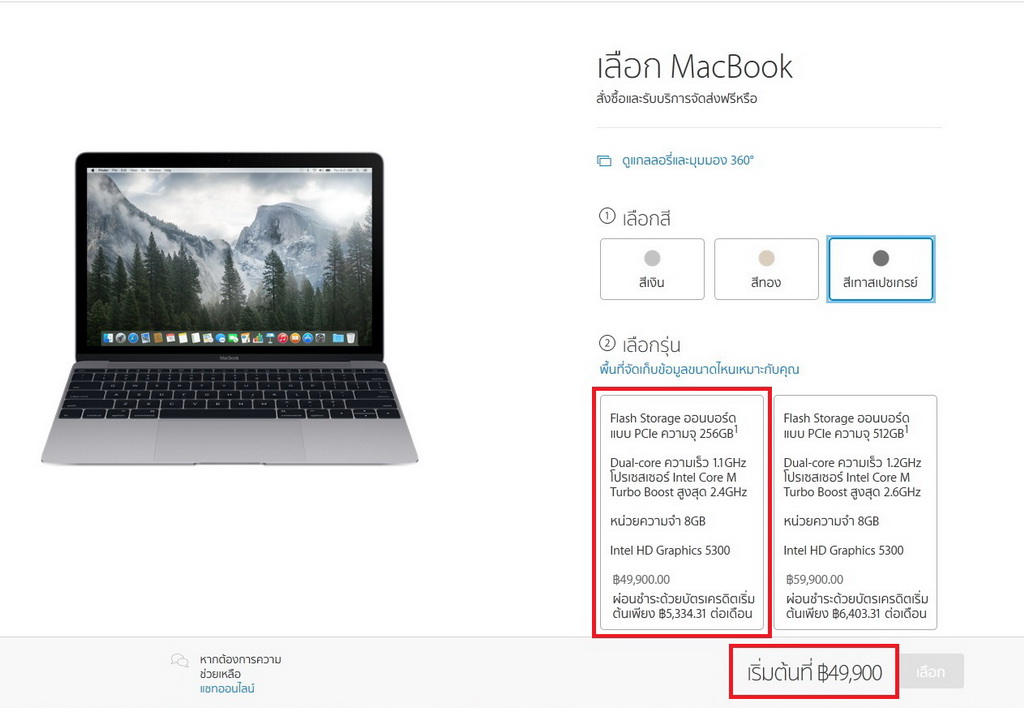Click the gold color dot

766,258
